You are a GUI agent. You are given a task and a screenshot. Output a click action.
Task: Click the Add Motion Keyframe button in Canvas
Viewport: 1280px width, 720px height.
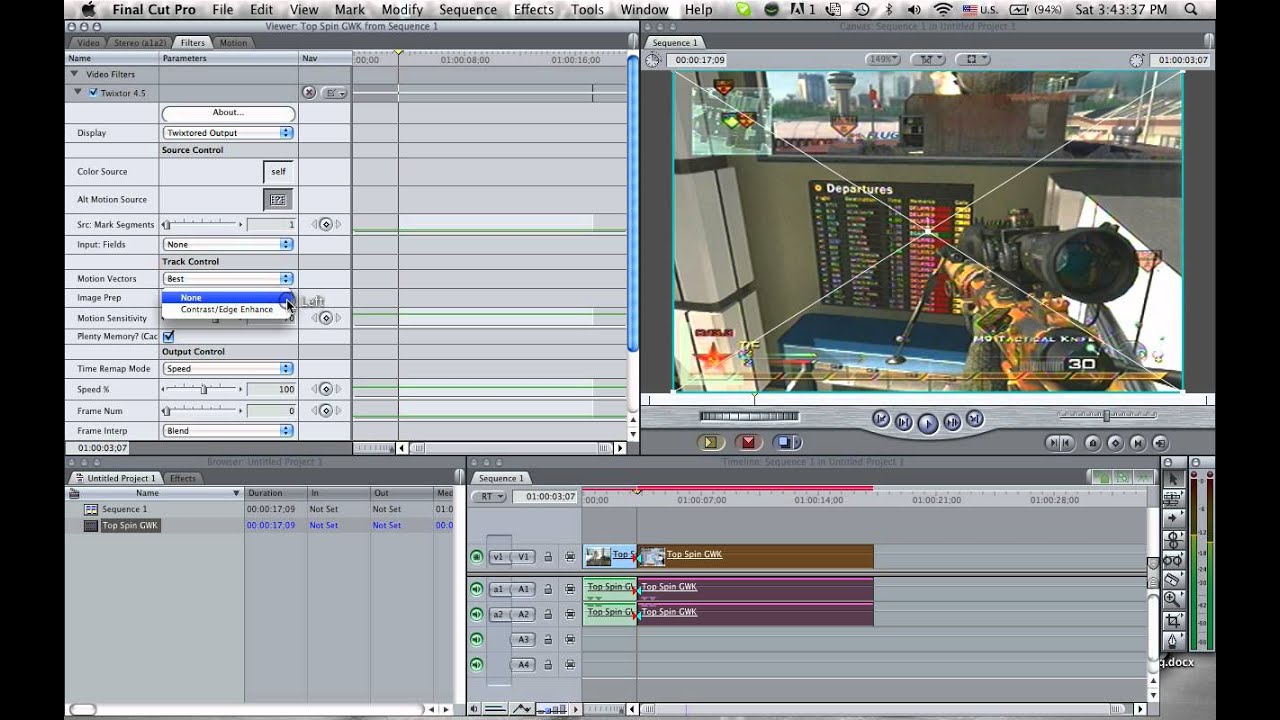[1115, 443]
